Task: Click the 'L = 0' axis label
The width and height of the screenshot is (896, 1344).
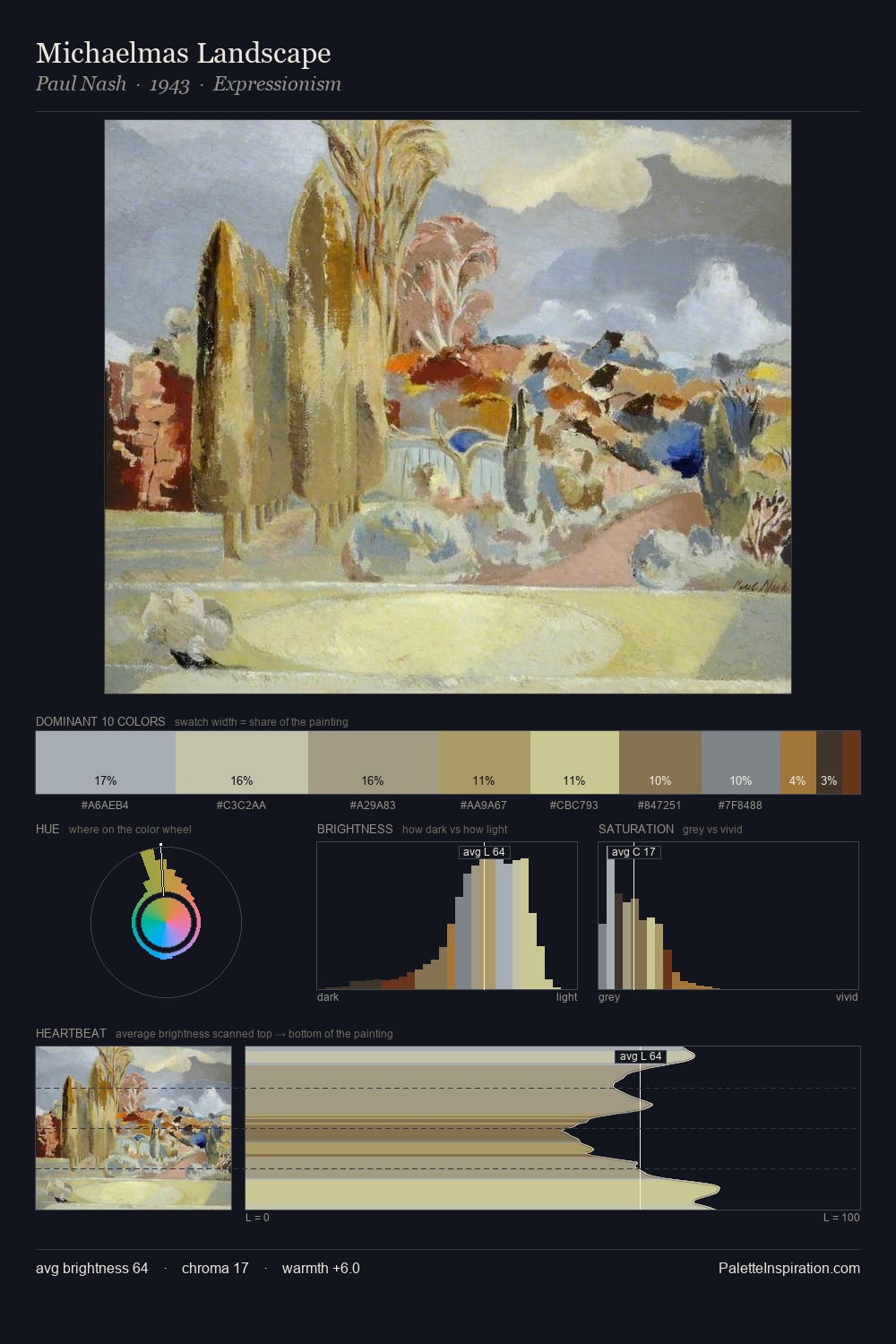Action: 257,1217
